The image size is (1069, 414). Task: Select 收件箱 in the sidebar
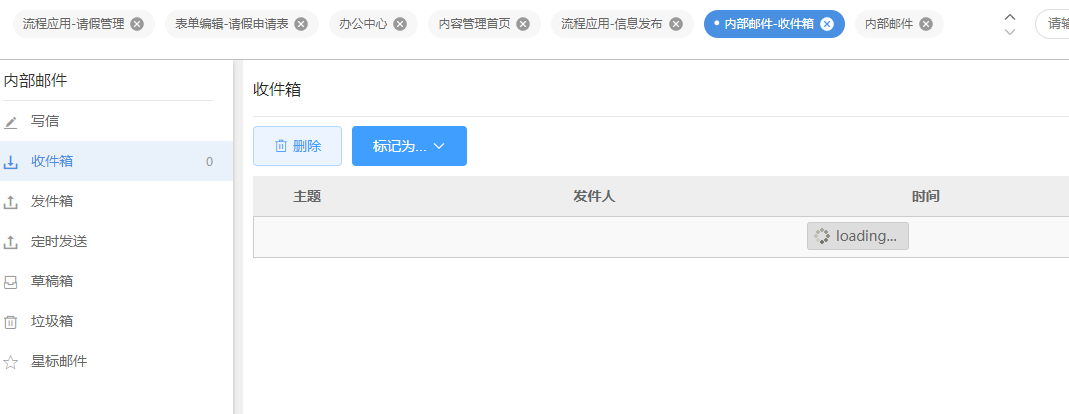116,161
